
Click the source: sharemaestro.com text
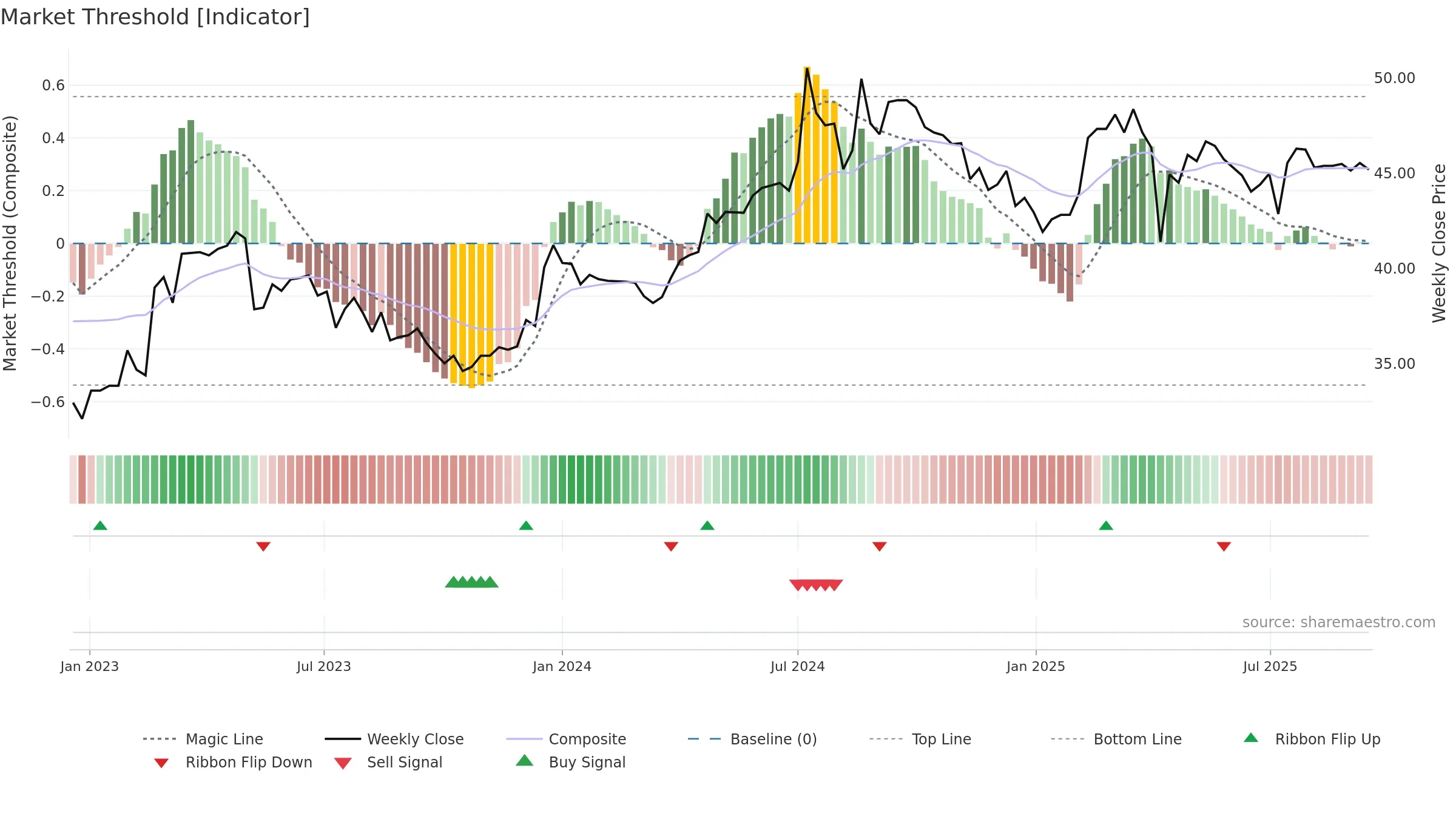[1339, 622]
